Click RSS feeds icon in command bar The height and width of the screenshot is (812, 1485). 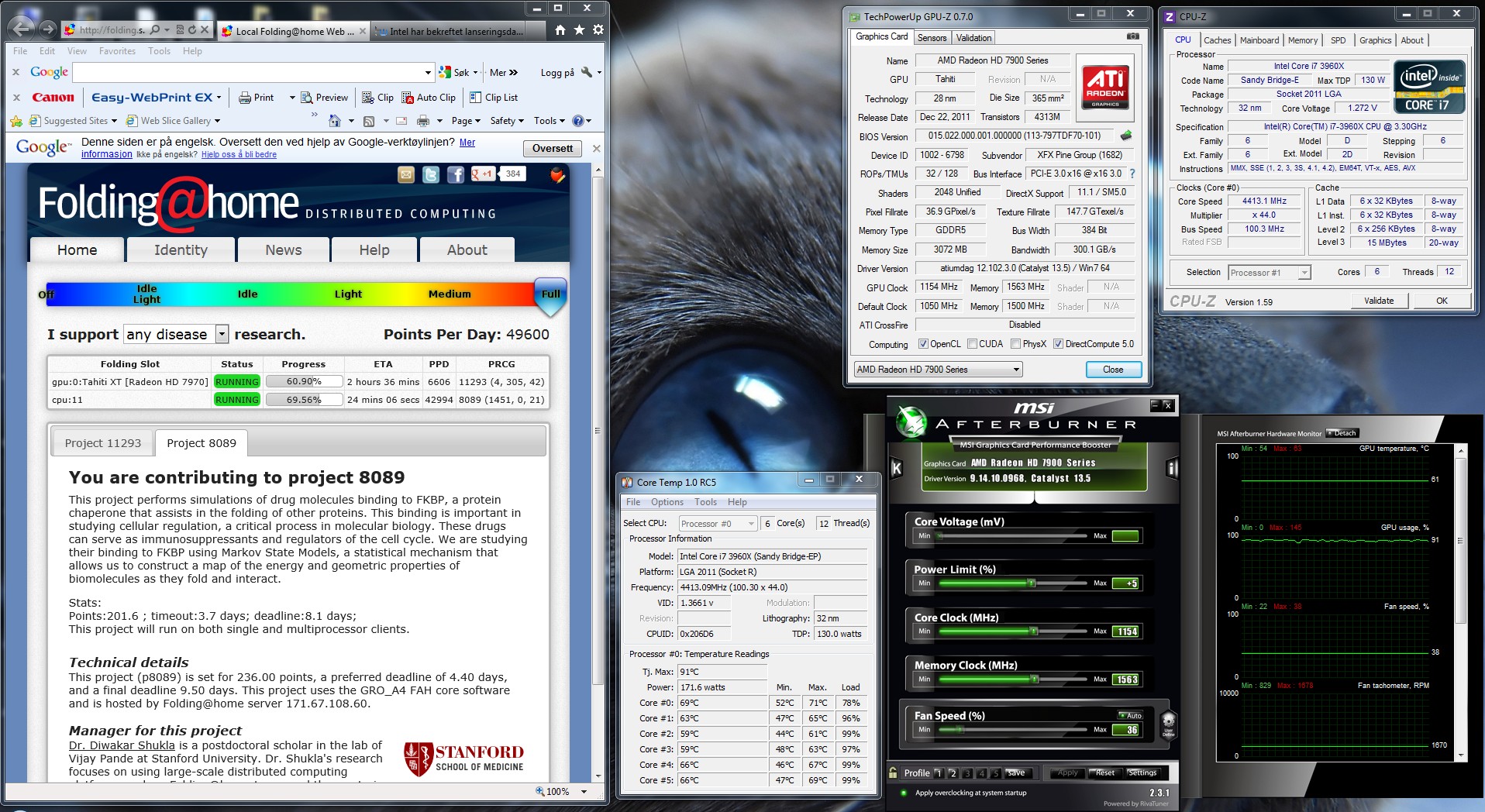(369, 121)
